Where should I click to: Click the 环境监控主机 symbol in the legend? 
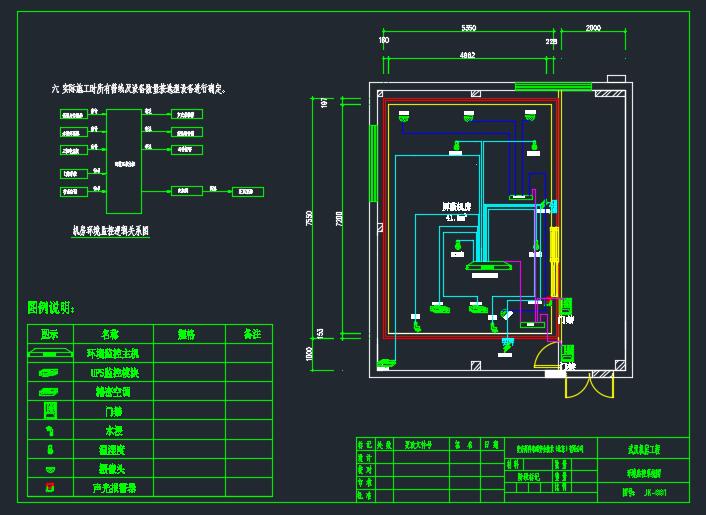[50, 353]
